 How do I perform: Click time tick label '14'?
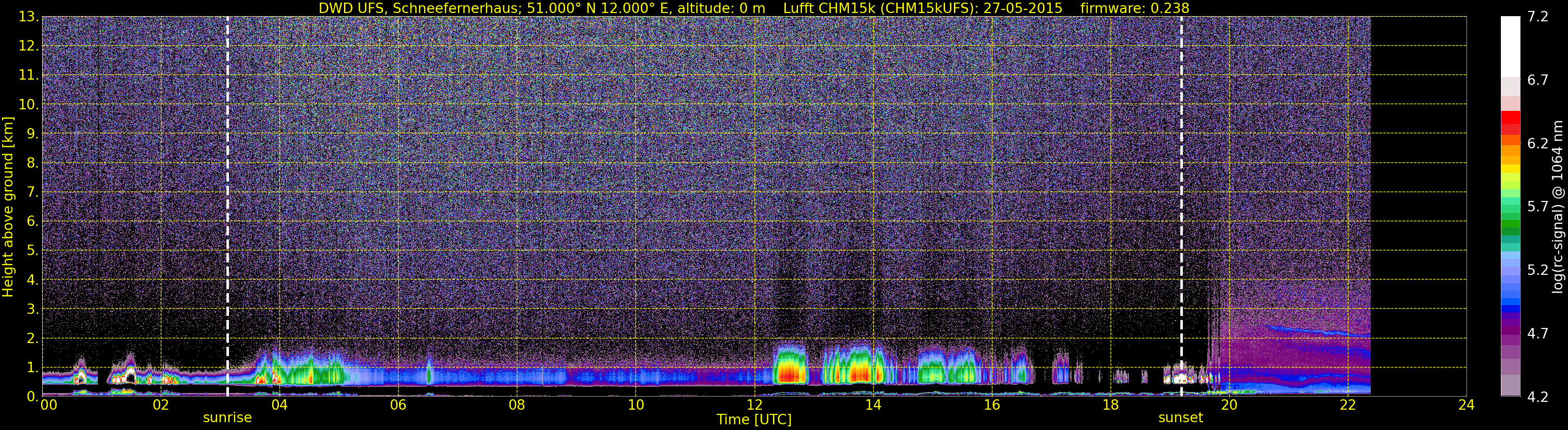coord(873,404)
